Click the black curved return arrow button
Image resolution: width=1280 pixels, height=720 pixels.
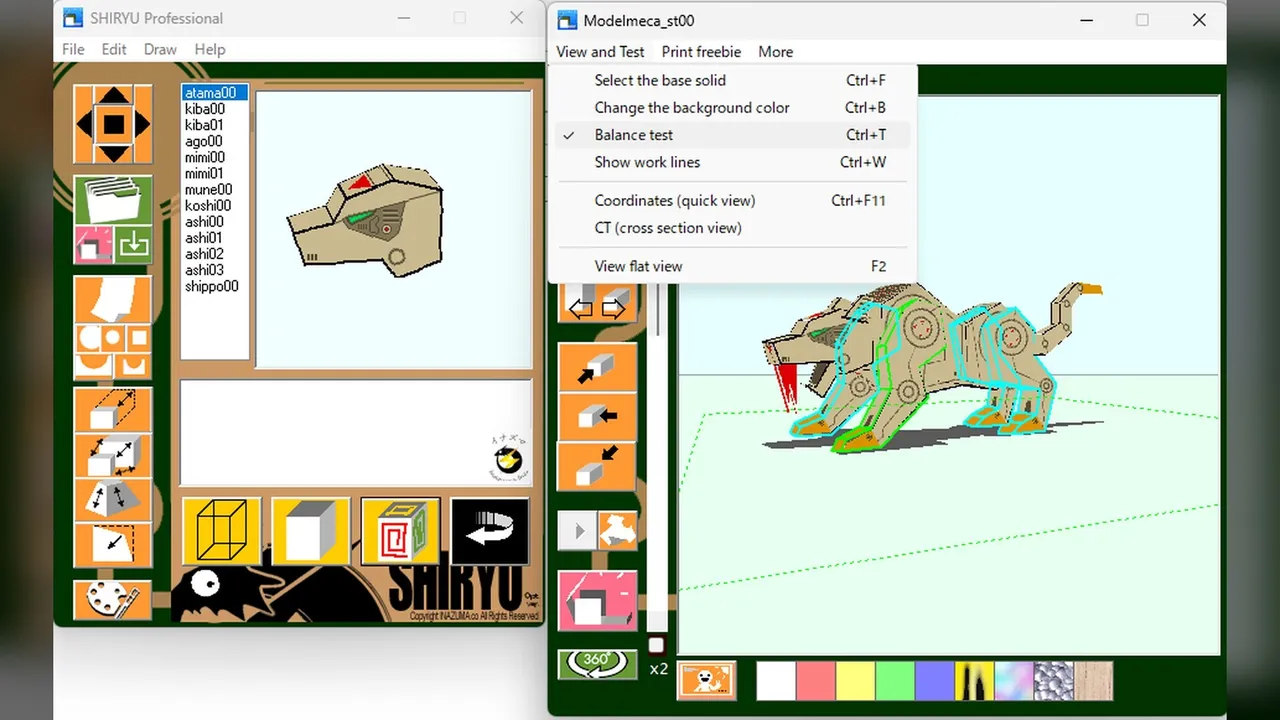[490, 531]
